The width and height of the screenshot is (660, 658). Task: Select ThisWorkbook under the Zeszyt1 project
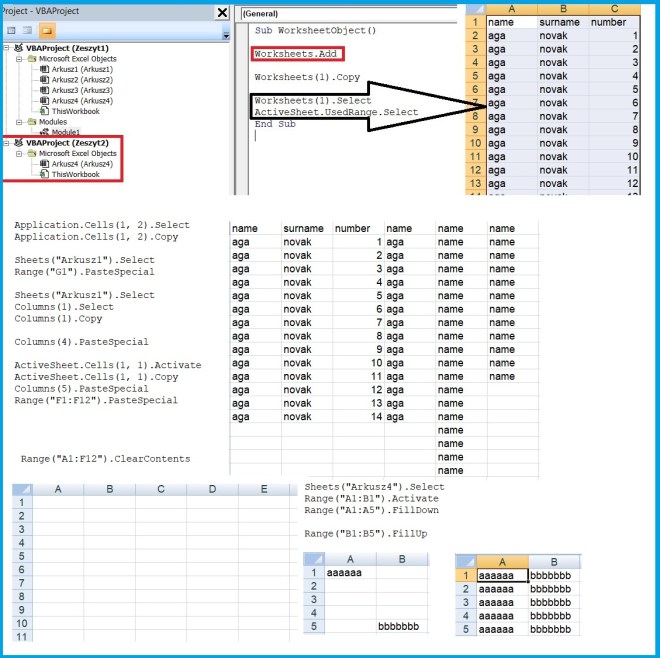click(75, 111)
